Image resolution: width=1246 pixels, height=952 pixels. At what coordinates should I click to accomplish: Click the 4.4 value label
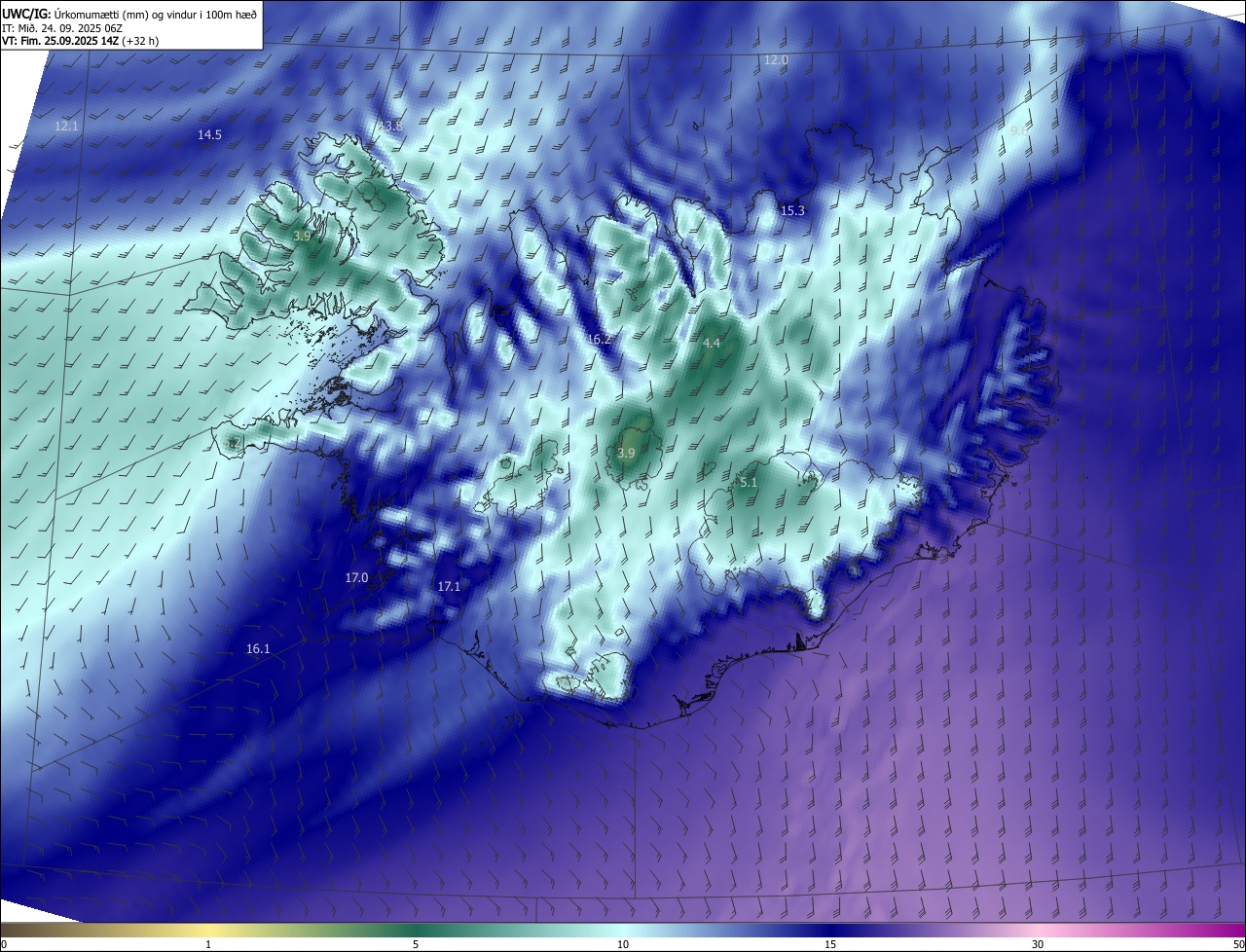pos(712,344)
